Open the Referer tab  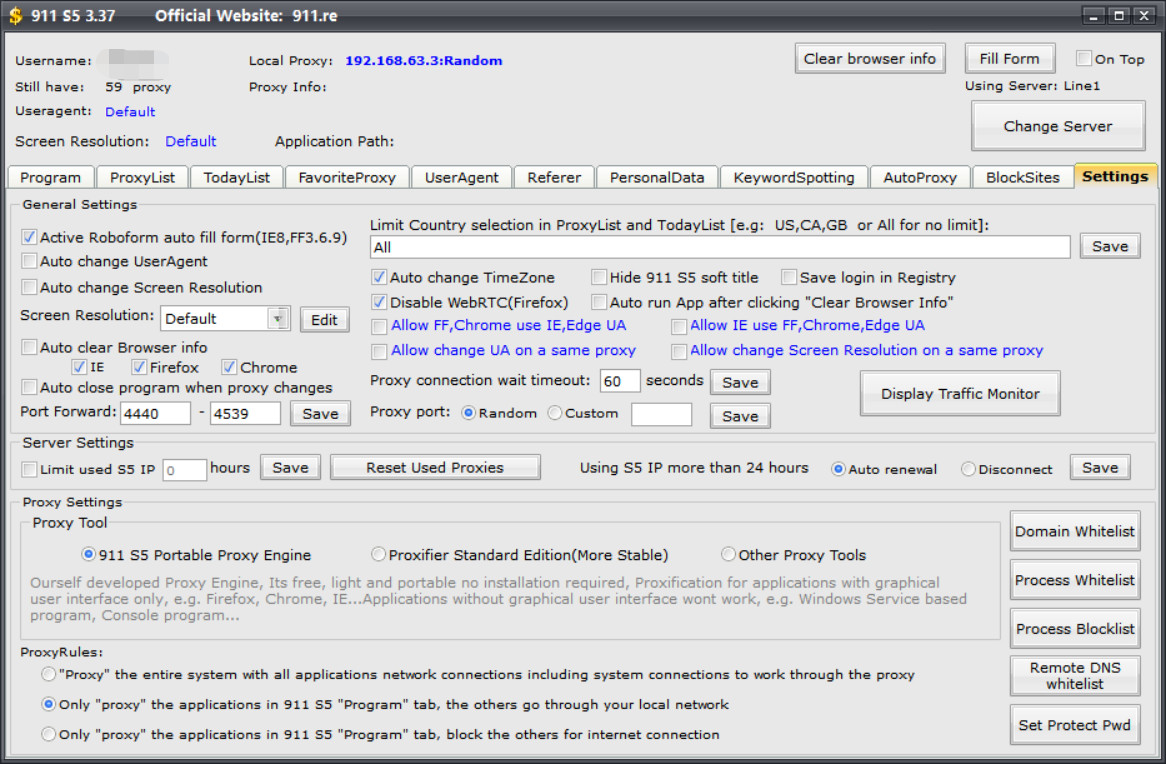554,177
